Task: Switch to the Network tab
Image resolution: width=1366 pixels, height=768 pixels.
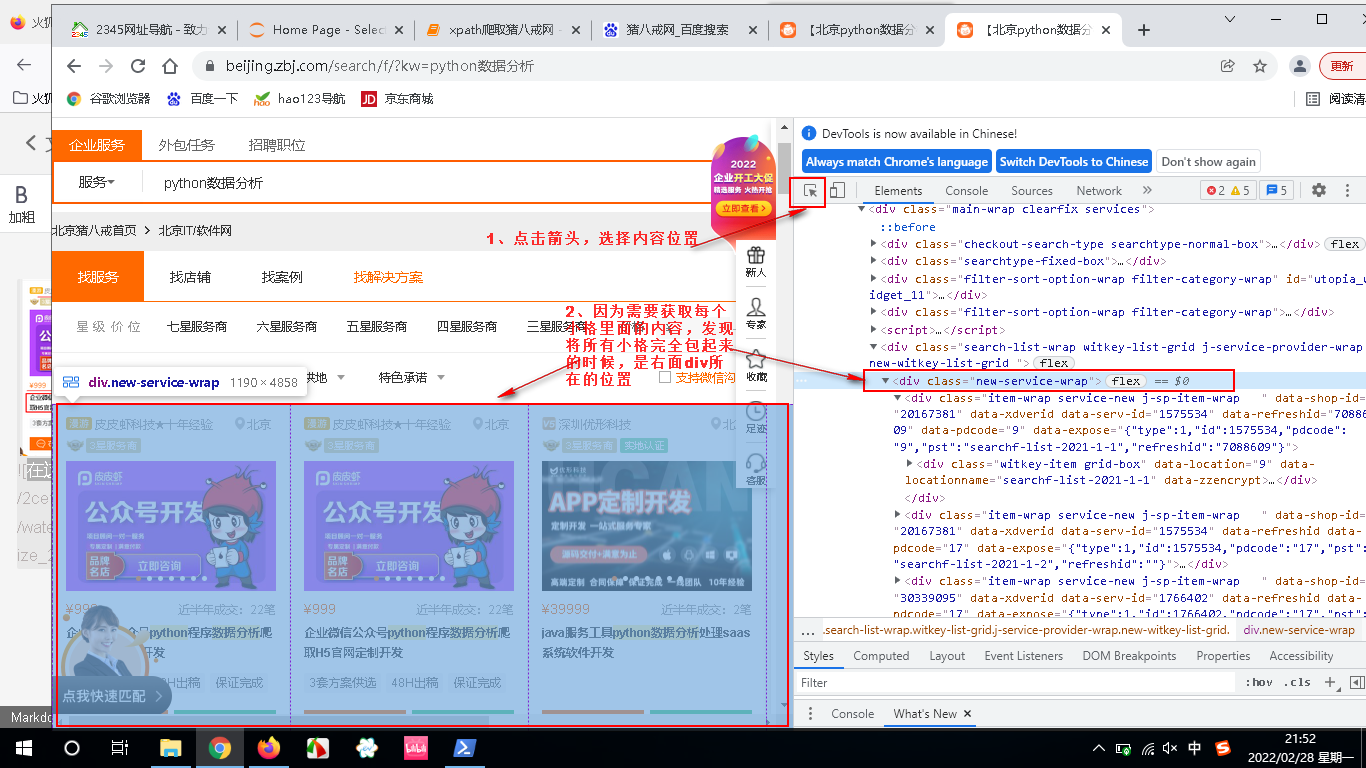Action: click(x=1099, y=191)
